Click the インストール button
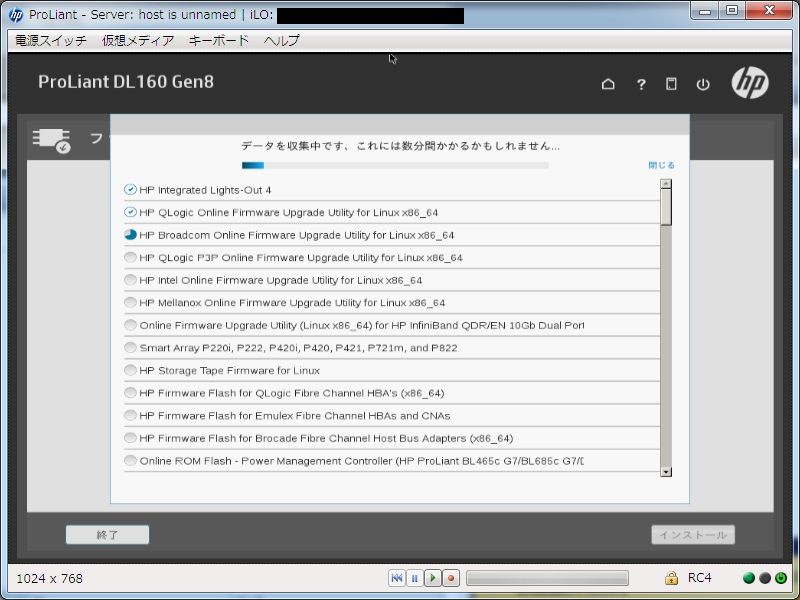Image resolution: width=800 pixels, height=600 pixels. coord(693,535)
